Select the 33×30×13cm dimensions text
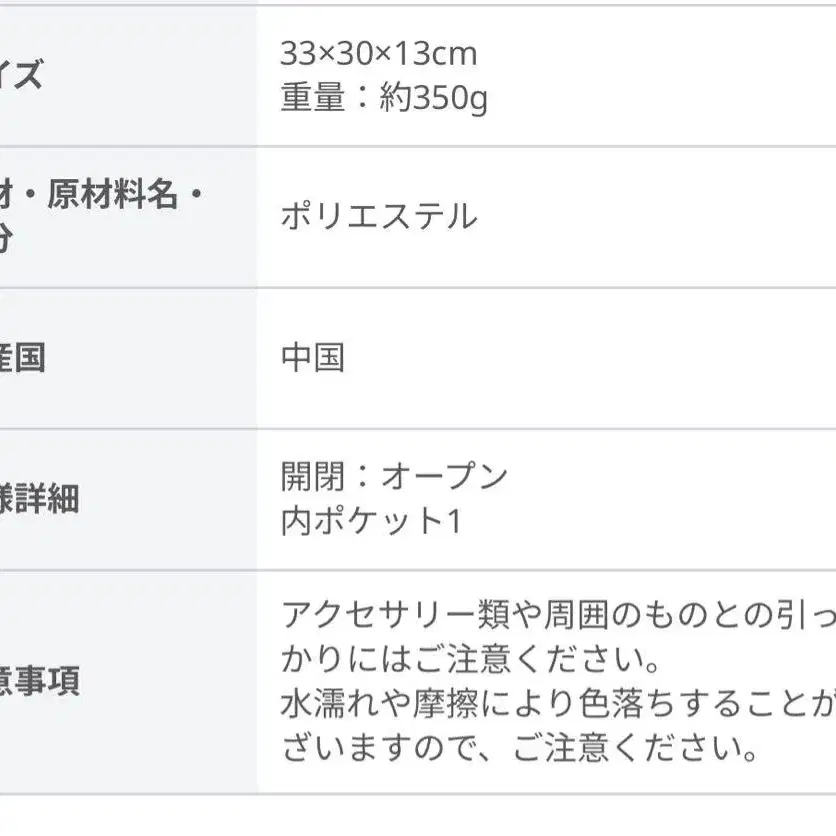The height and width of the screenshot is (836, 836). [x=379, y=53]
